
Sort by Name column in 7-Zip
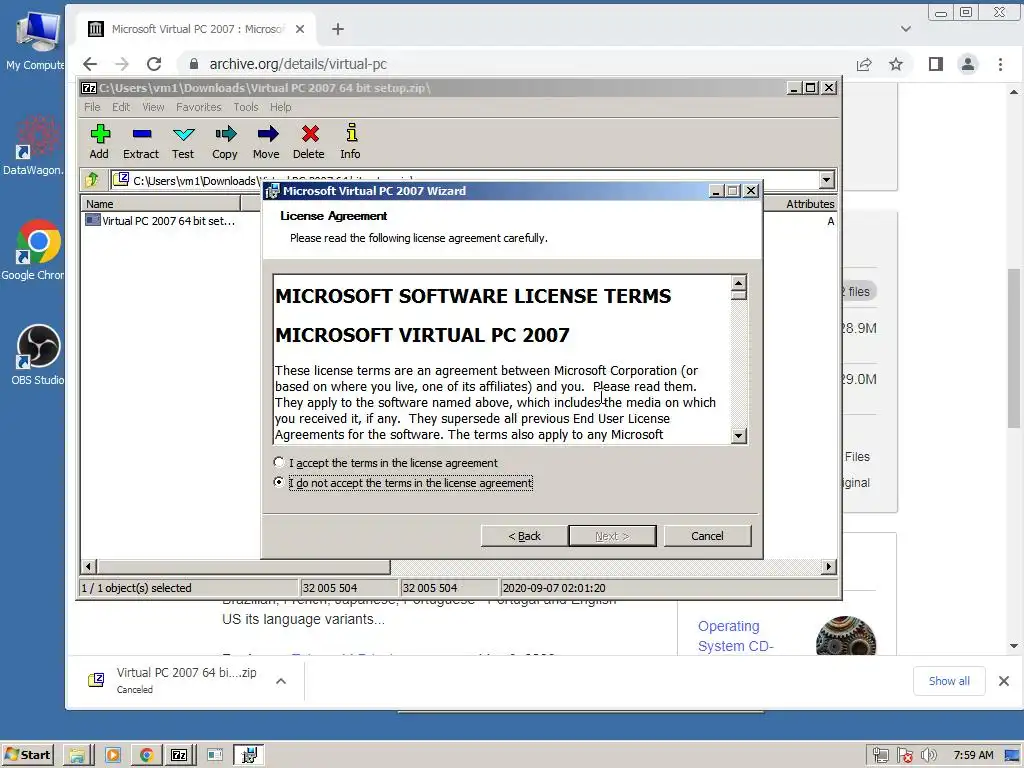(x=161, y=204)
